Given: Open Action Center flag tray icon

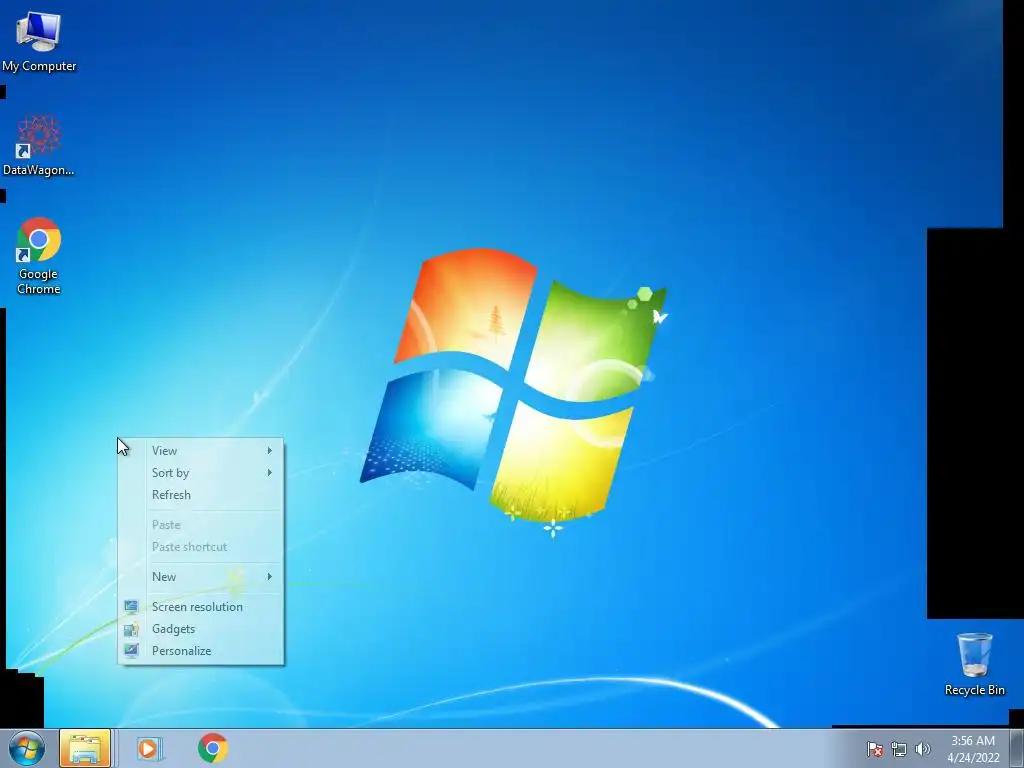Looking at the screenshot, I should 874,749.
